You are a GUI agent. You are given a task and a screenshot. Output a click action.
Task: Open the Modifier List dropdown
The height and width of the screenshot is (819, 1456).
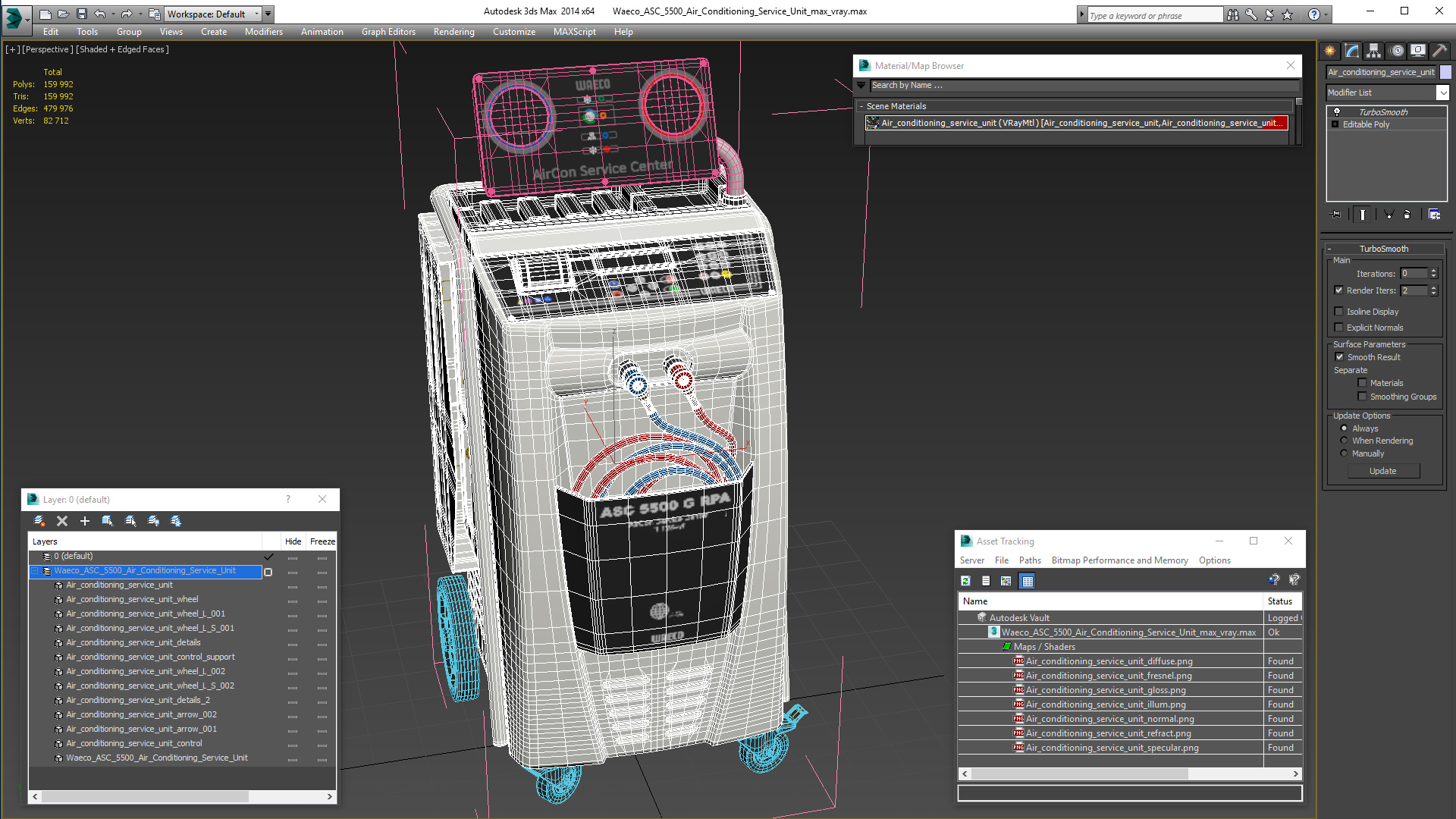coord(1442,93)
